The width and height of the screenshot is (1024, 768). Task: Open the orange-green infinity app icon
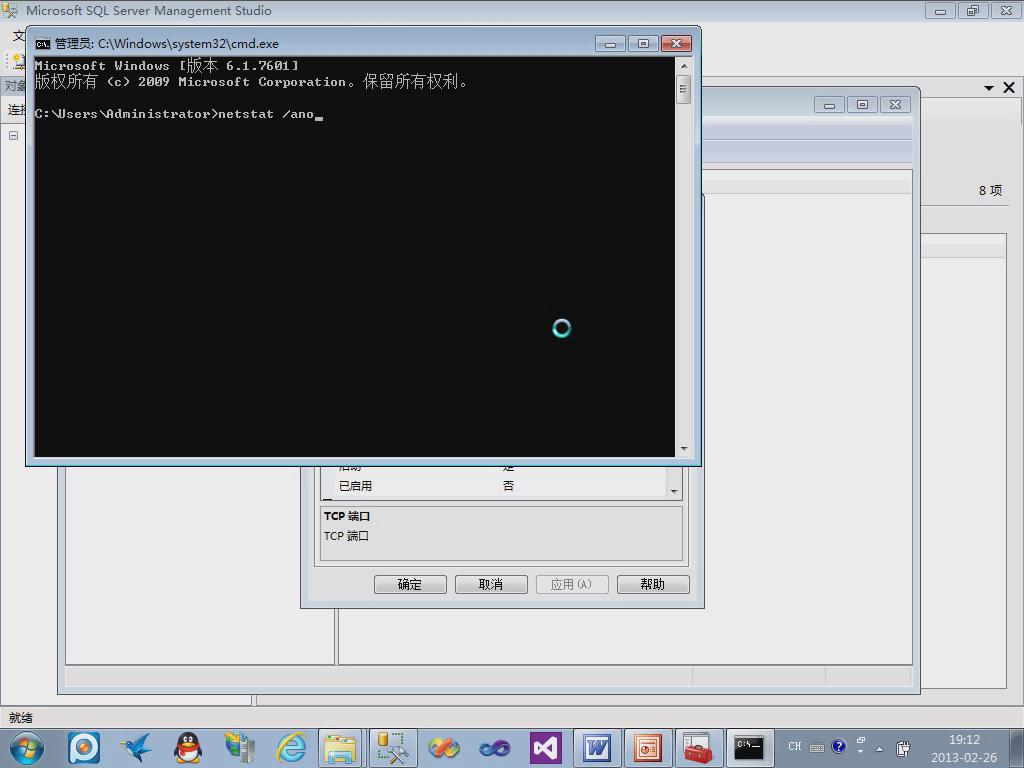coord(444,748)
